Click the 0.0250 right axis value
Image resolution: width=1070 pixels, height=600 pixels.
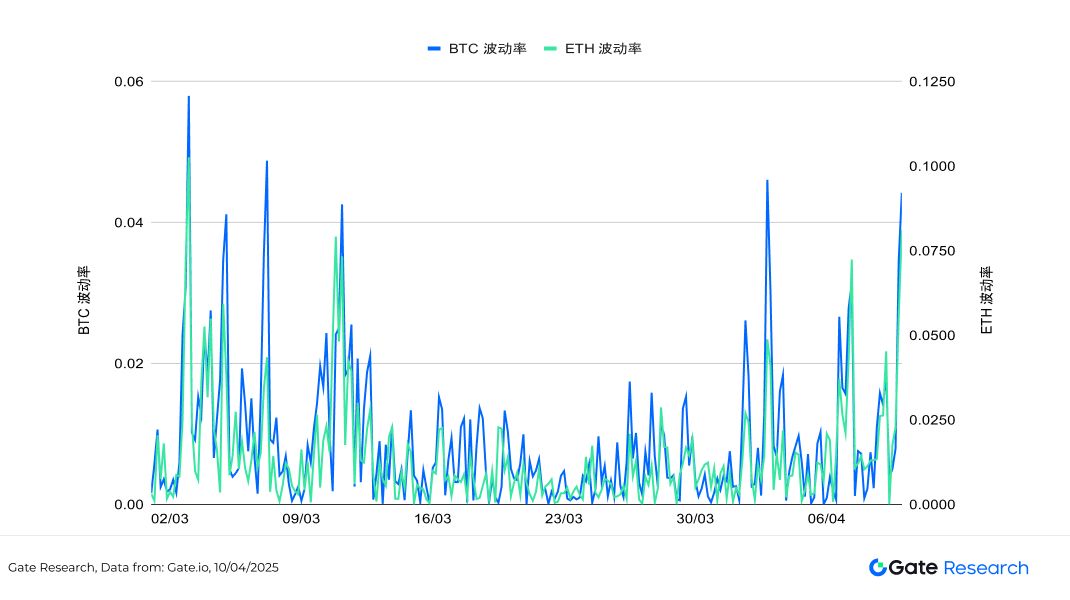[932, 420]
